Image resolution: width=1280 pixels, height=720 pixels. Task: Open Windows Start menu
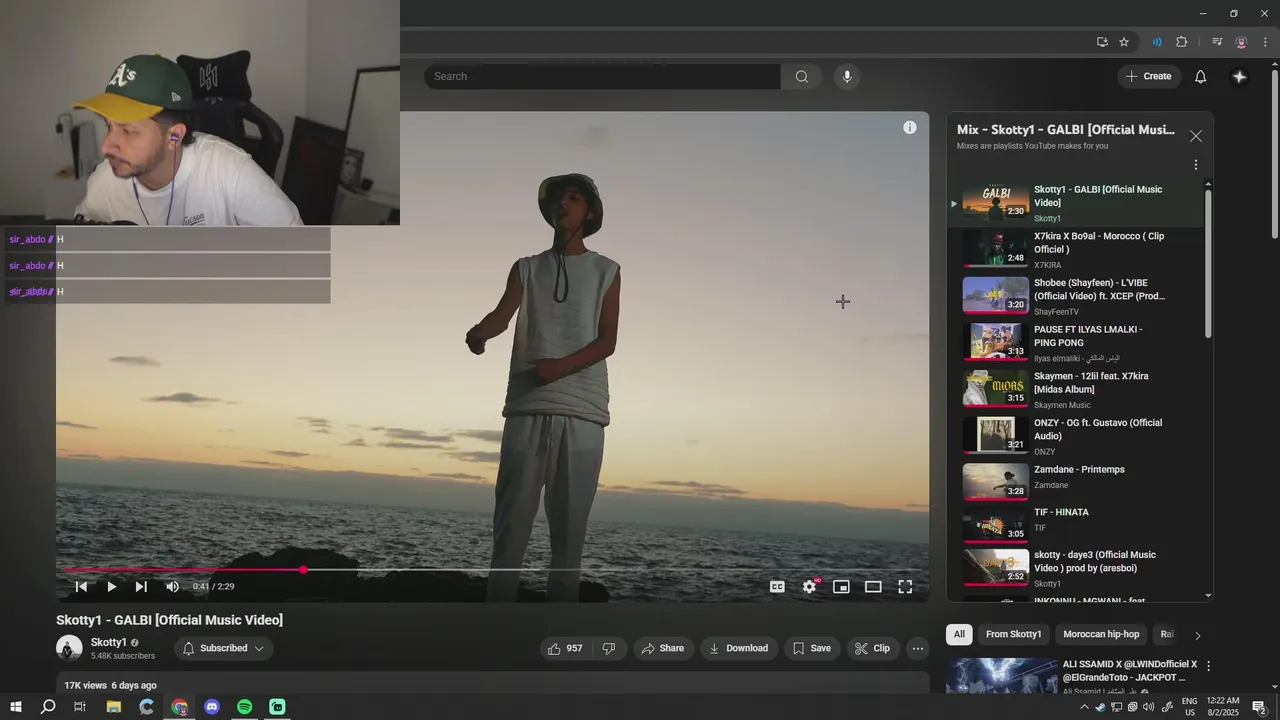[x=15, y=707]
